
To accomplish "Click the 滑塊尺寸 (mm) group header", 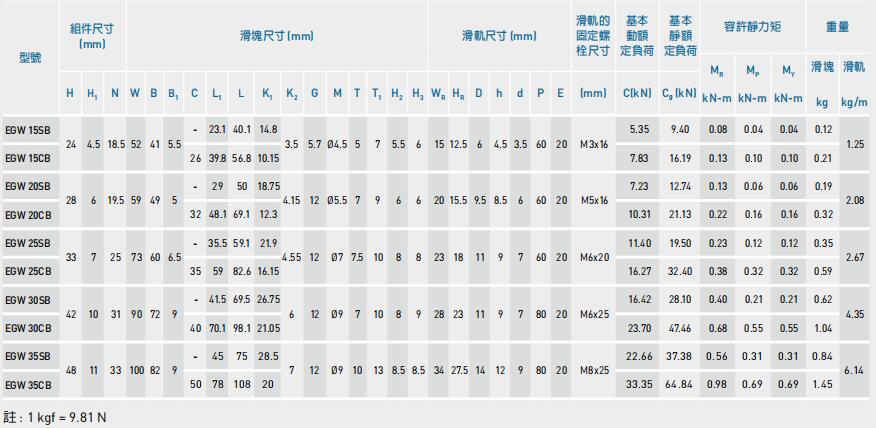I will [277, 36].
